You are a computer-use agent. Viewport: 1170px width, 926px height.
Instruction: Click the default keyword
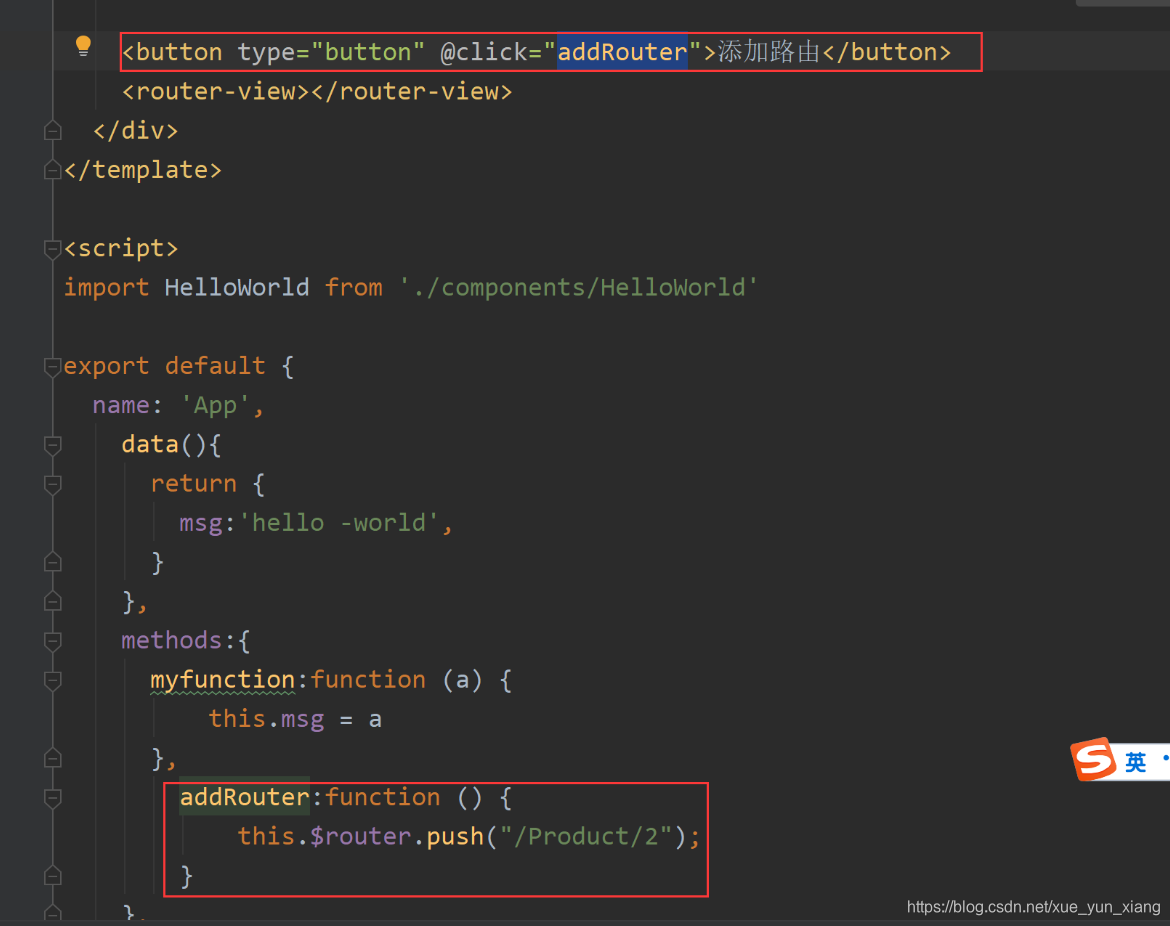(x=215, y=366)
